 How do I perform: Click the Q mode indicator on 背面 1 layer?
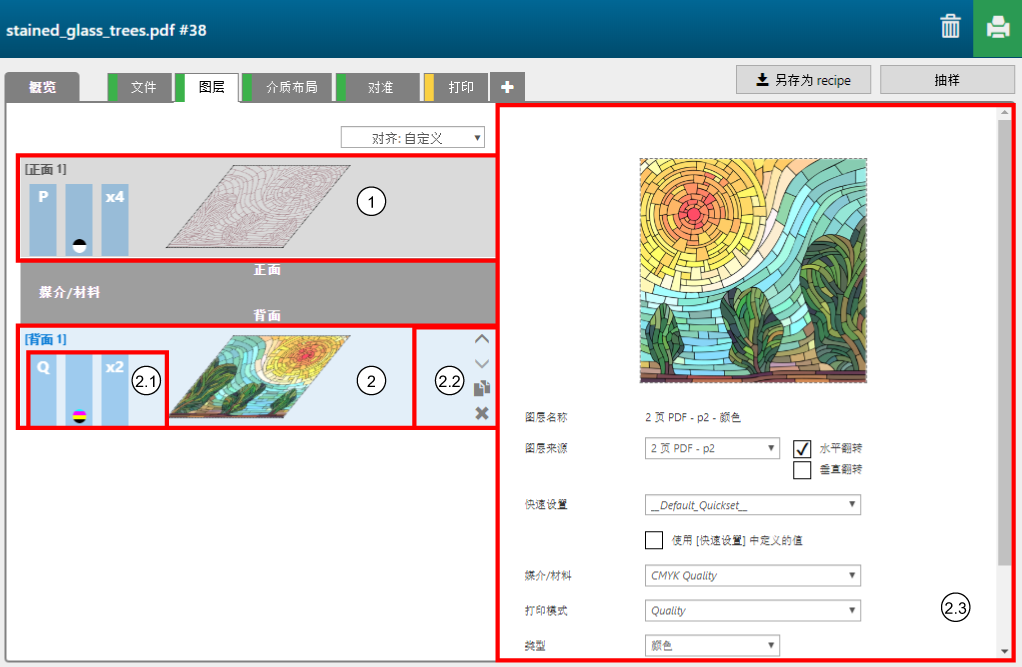(43, 390)
